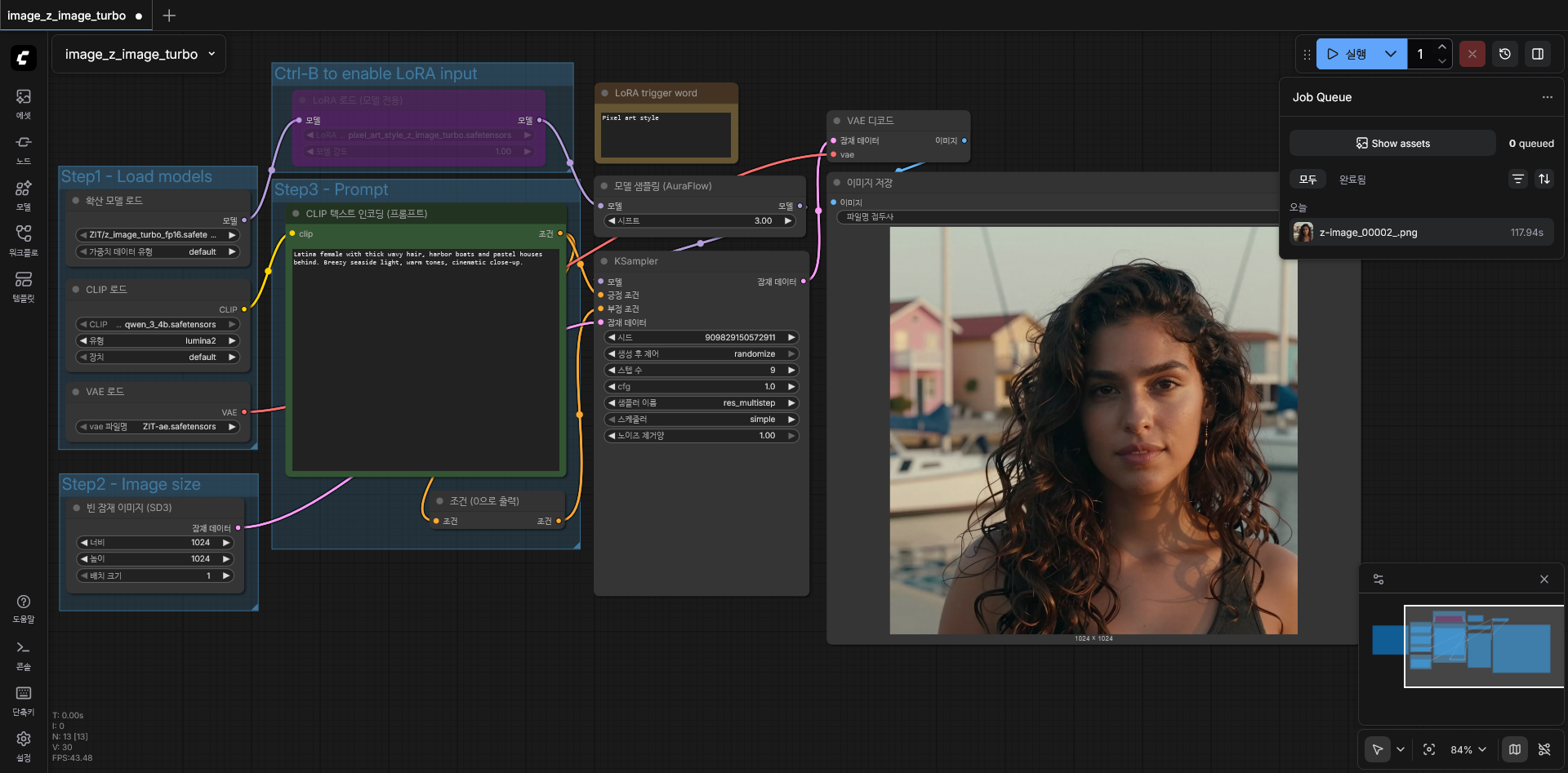Toggle link visibility in bottom toolbar
The width and height of the screenshot is (1568, 773).
coord(1544,749)
